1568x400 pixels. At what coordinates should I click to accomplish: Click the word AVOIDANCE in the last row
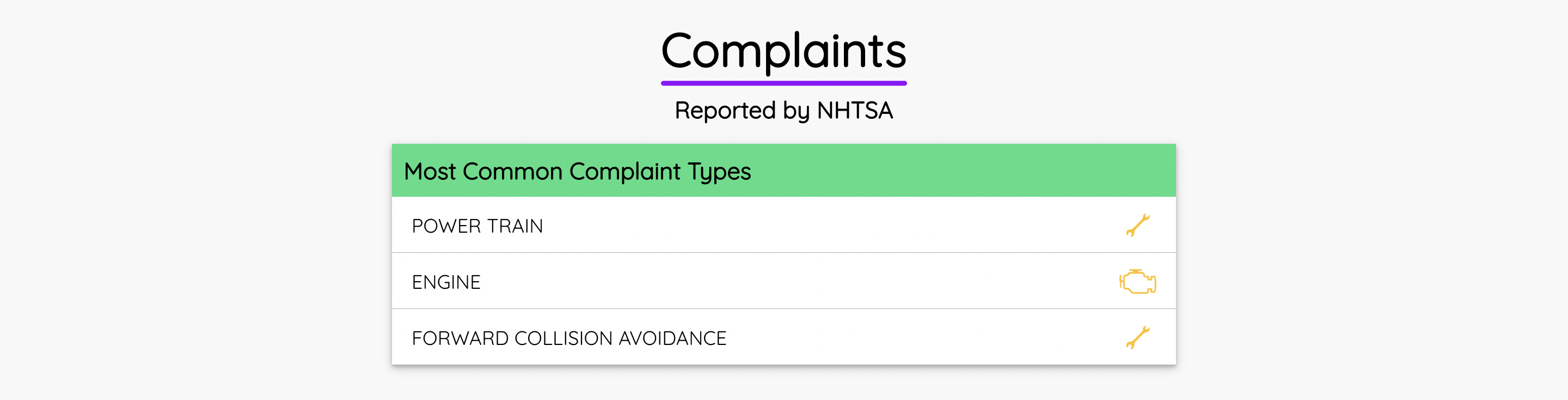tap(672, 338)
